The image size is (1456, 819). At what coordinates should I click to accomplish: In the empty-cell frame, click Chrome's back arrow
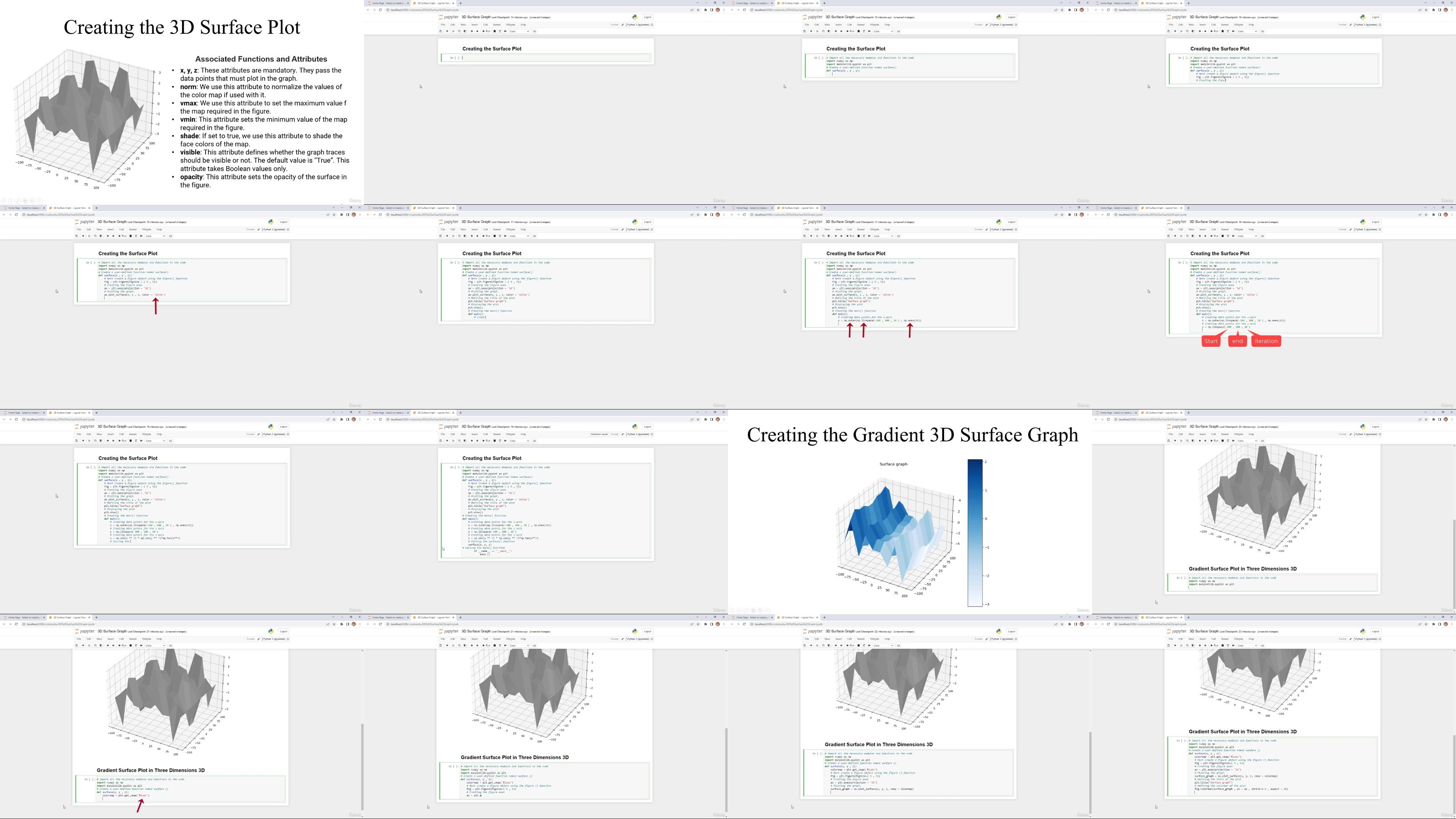click(x=369, y=10)
